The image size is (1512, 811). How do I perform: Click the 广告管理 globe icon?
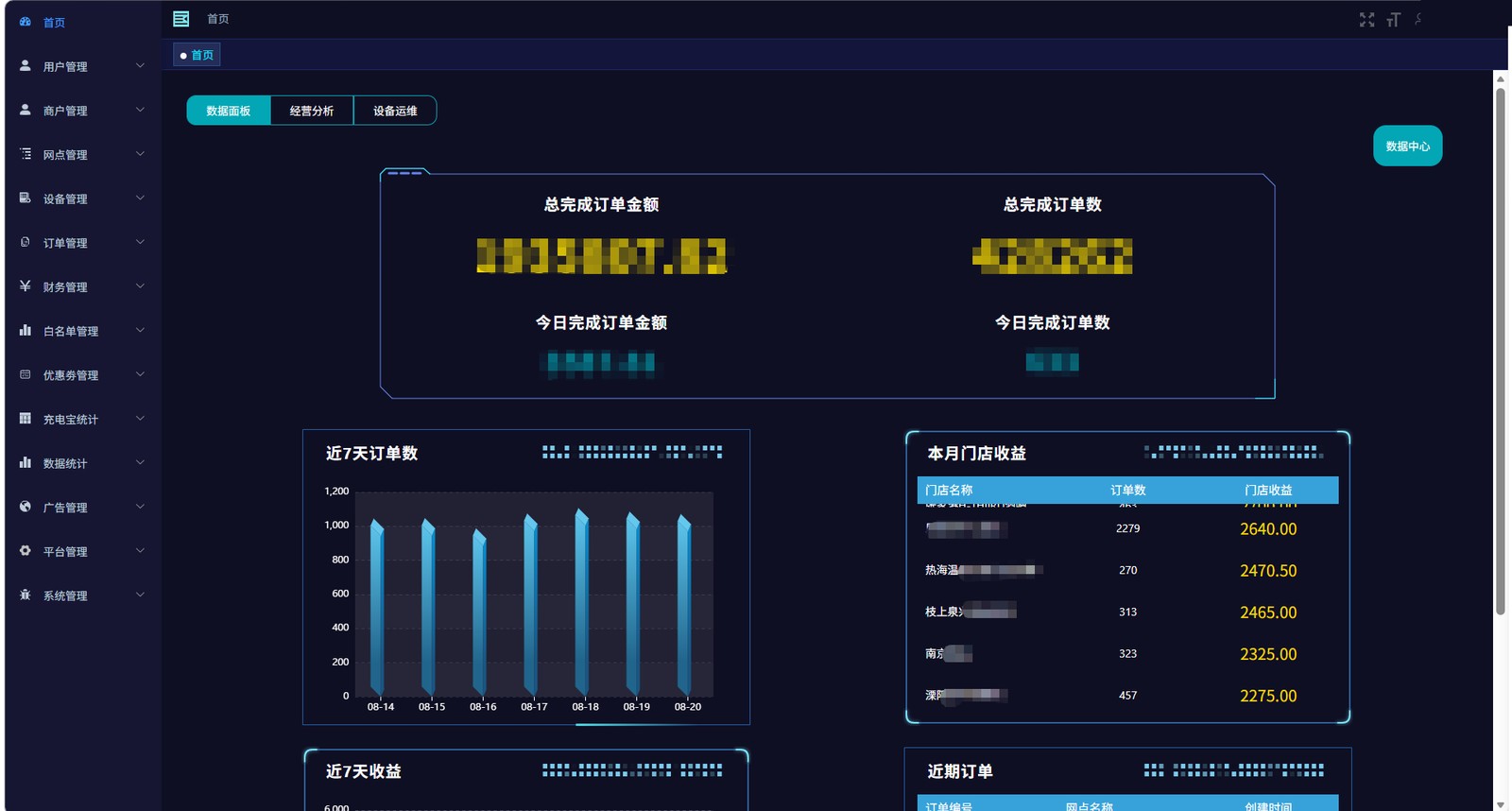pos(26,507)
